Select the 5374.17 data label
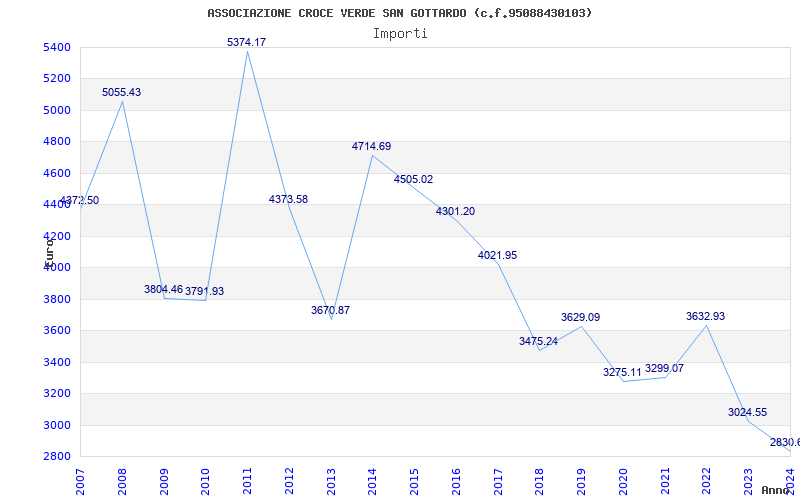 (x=246, y=42)
